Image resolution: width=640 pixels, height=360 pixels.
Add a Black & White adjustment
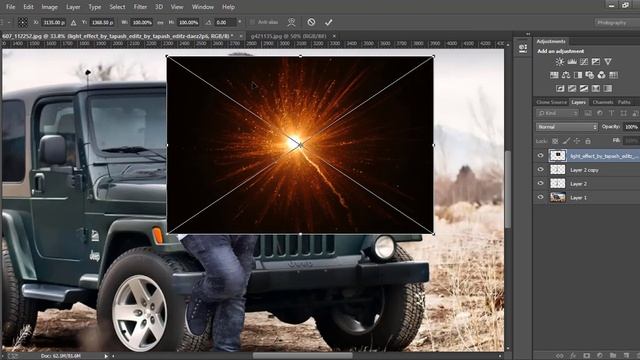[x=578, y=75]
